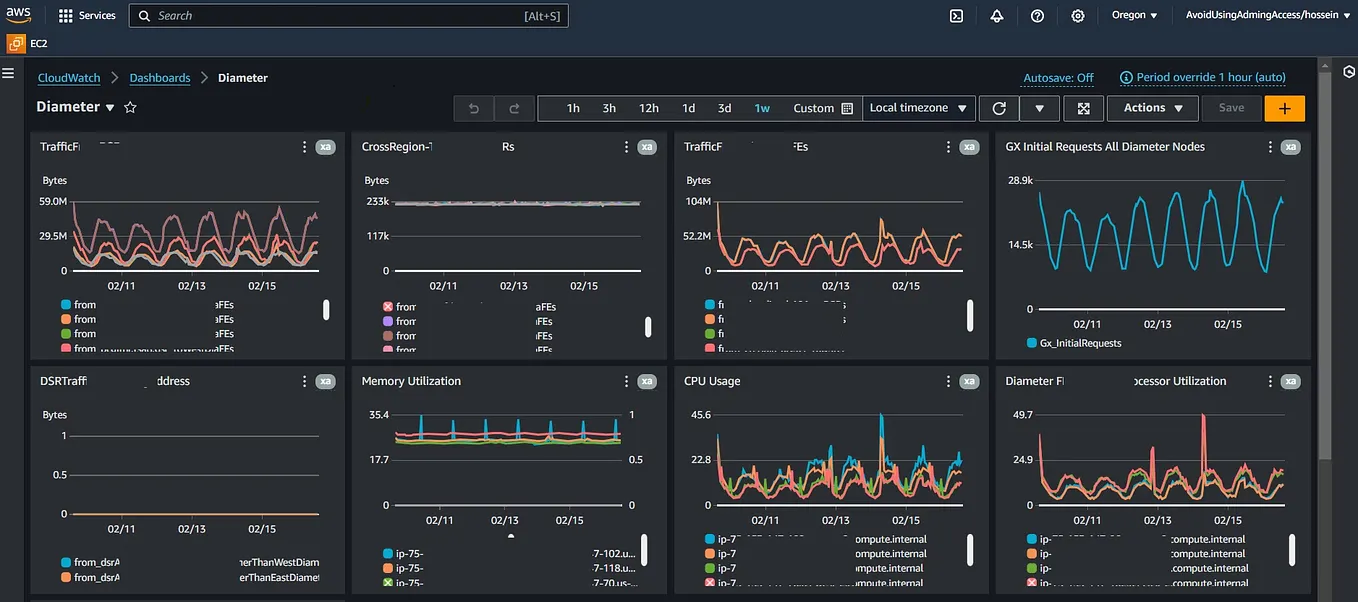Screen dimensions: 1358x602
Task: Favorite the Diameter dashboard with star
Action: (x=130, y=108)
